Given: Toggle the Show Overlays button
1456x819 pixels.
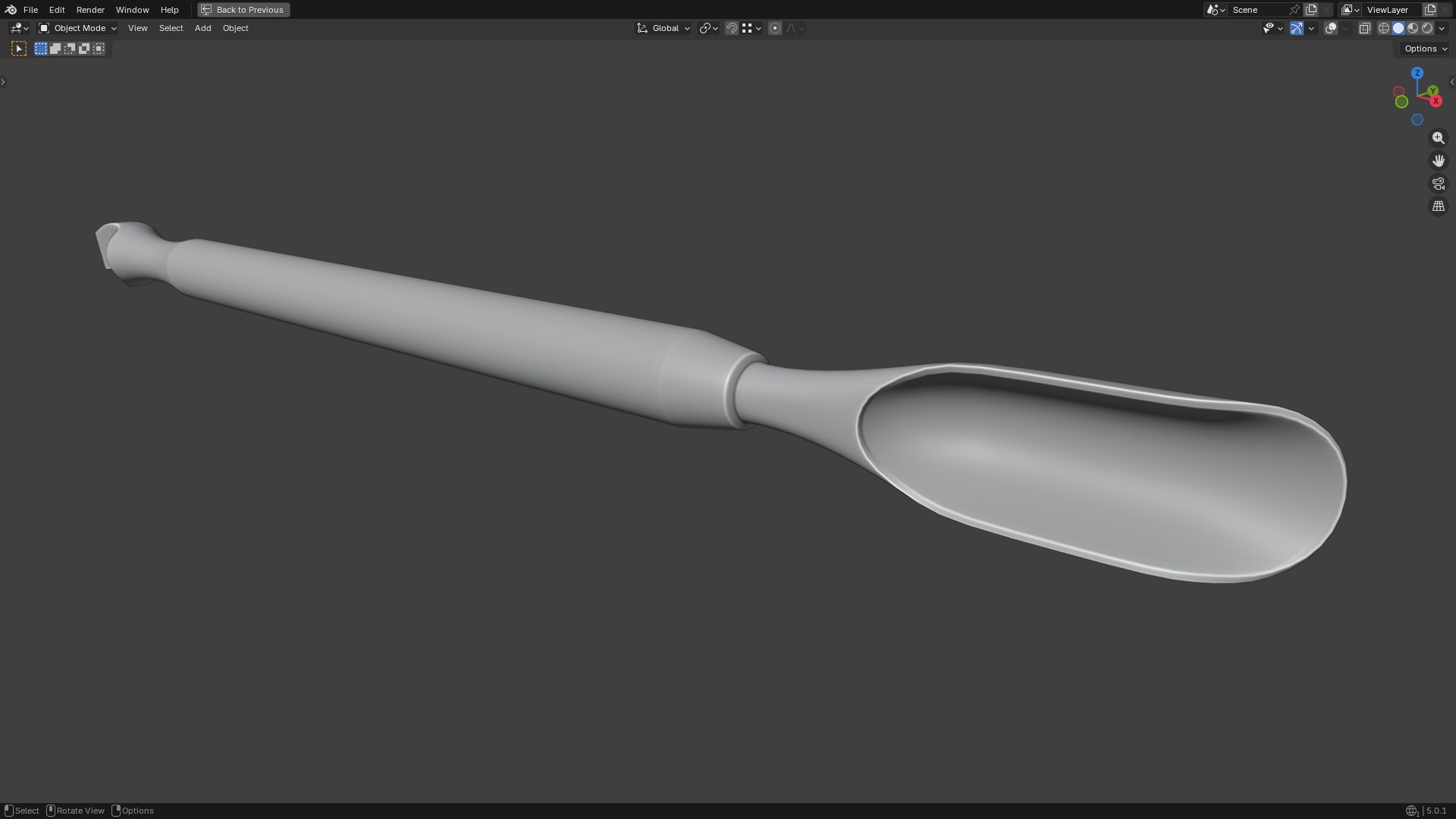Looking at the screenshot, I should click(x=1331, y=28).
